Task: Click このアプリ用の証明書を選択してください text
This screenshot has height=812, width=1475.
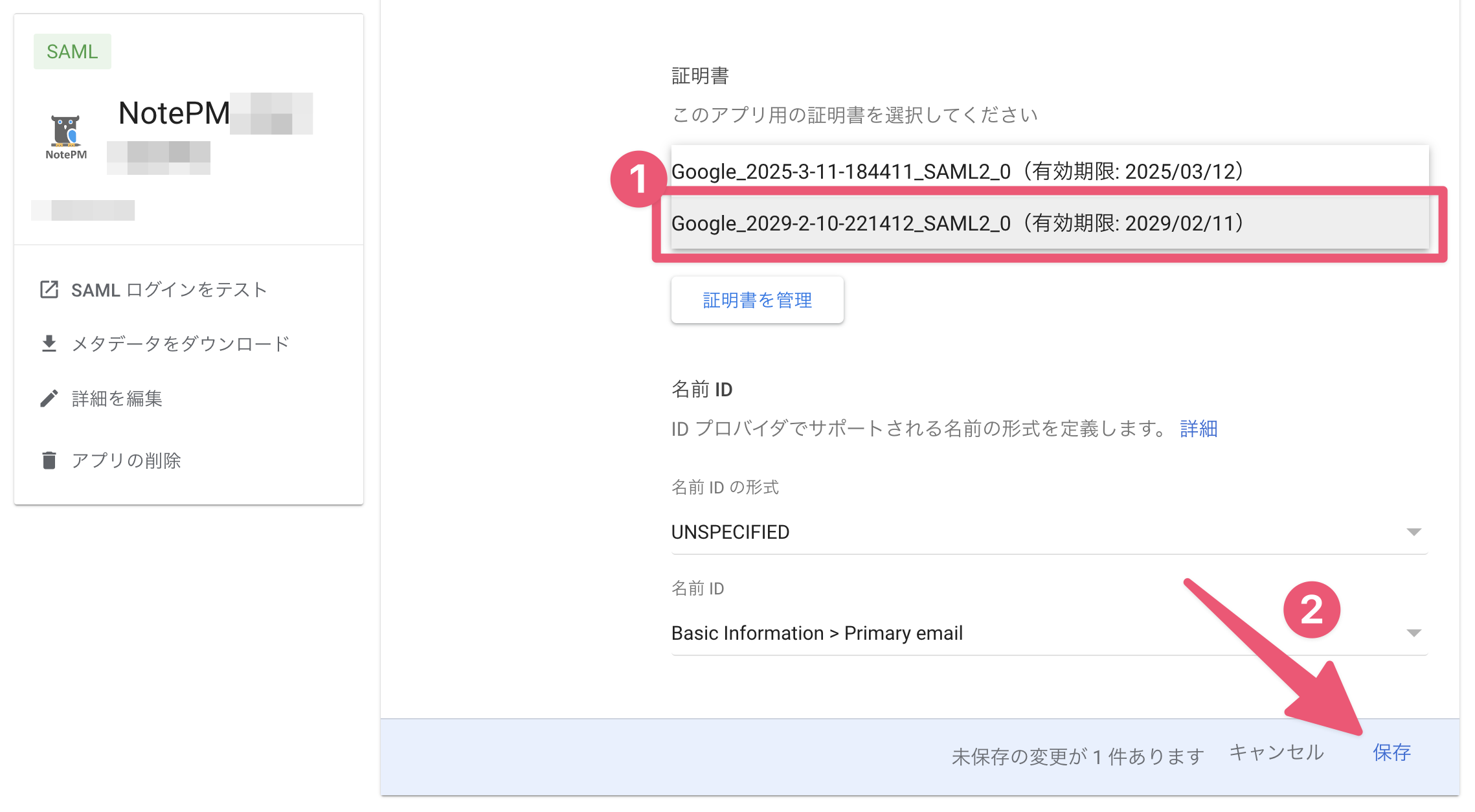Action: (x=855, y=115)
